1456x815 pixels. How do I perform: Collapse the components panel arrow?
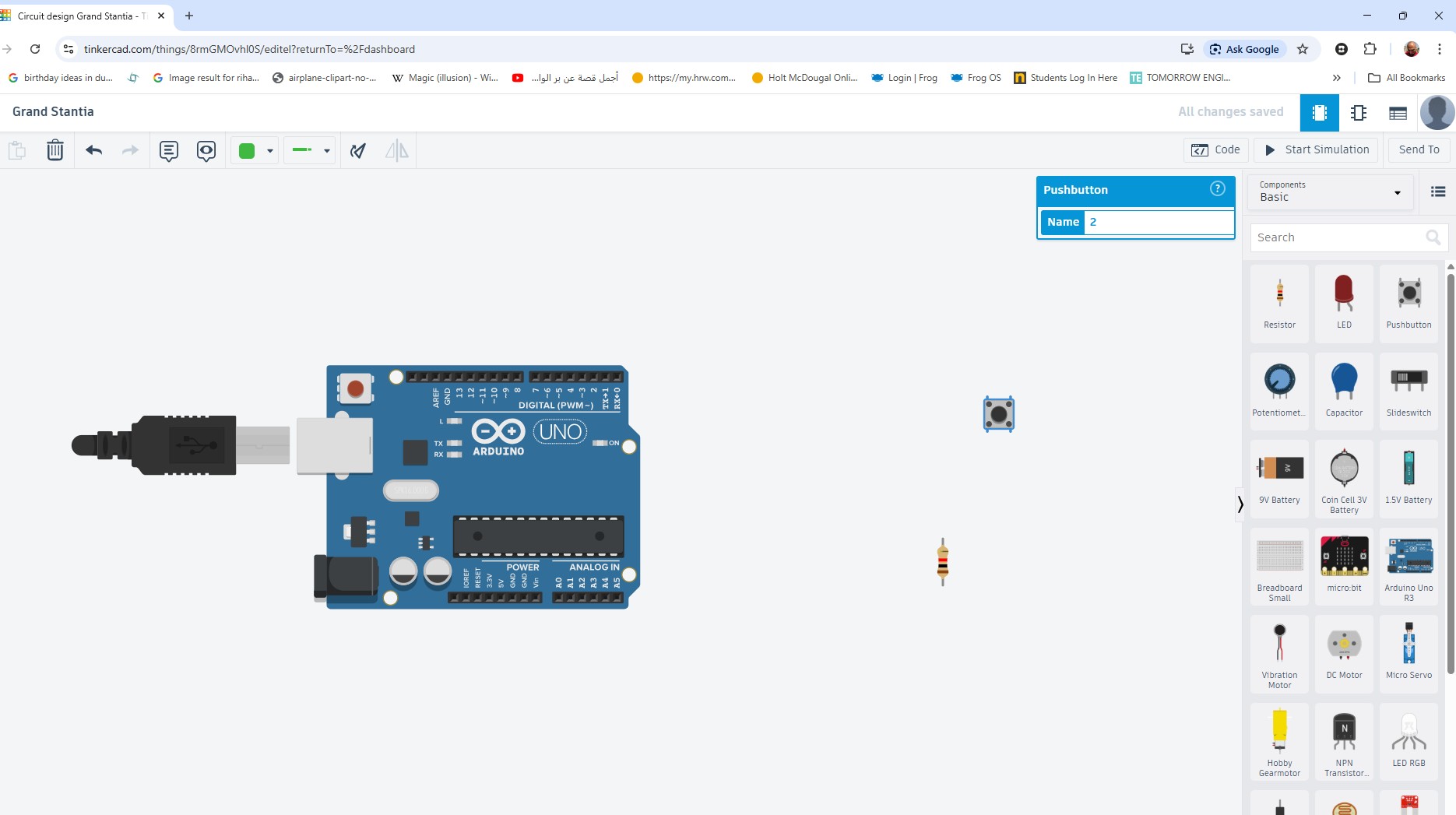(x=1240, y=504)
